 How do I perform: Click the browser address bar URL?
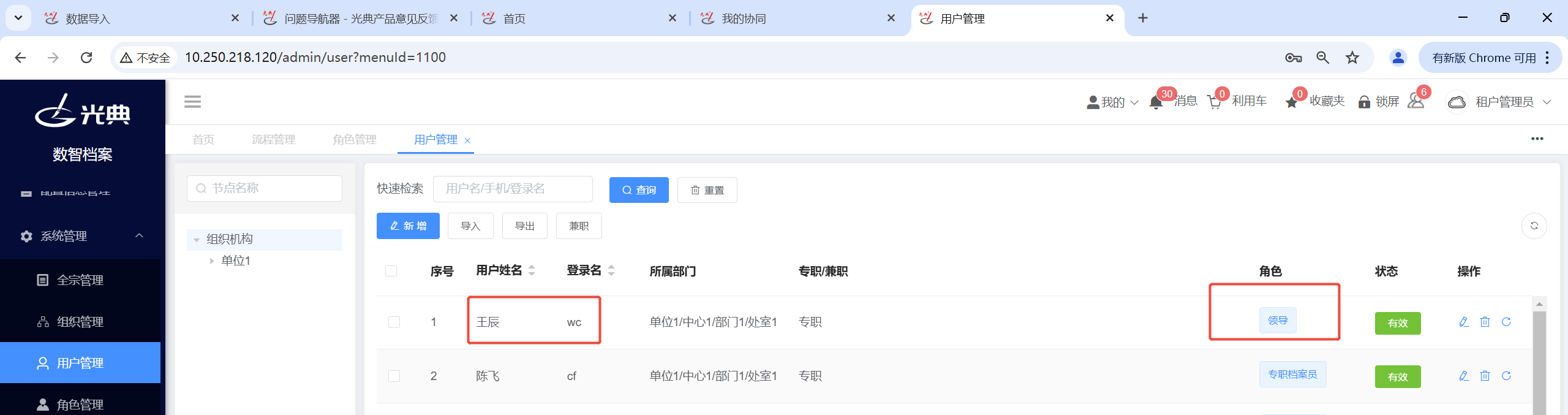315,58
